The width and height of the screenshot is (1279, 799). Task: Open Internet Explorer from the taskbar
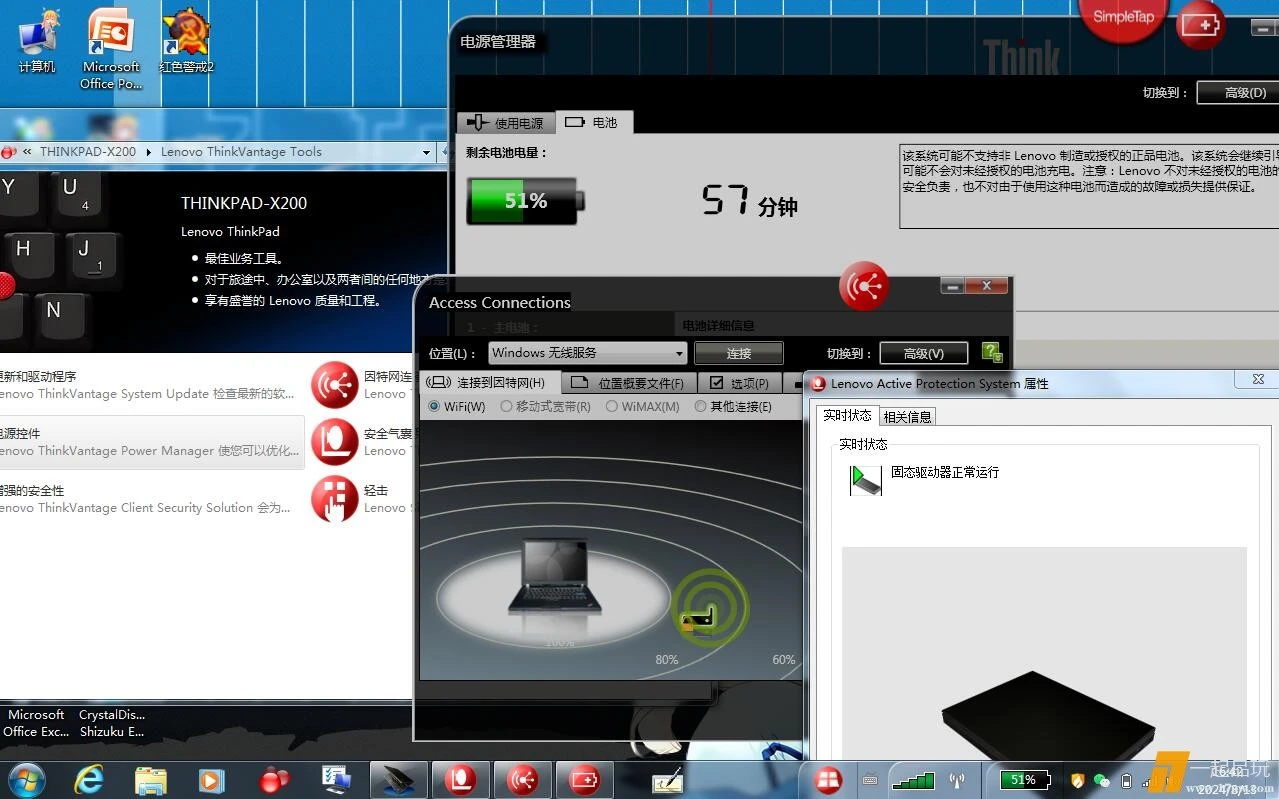click(x=89, y=779)
